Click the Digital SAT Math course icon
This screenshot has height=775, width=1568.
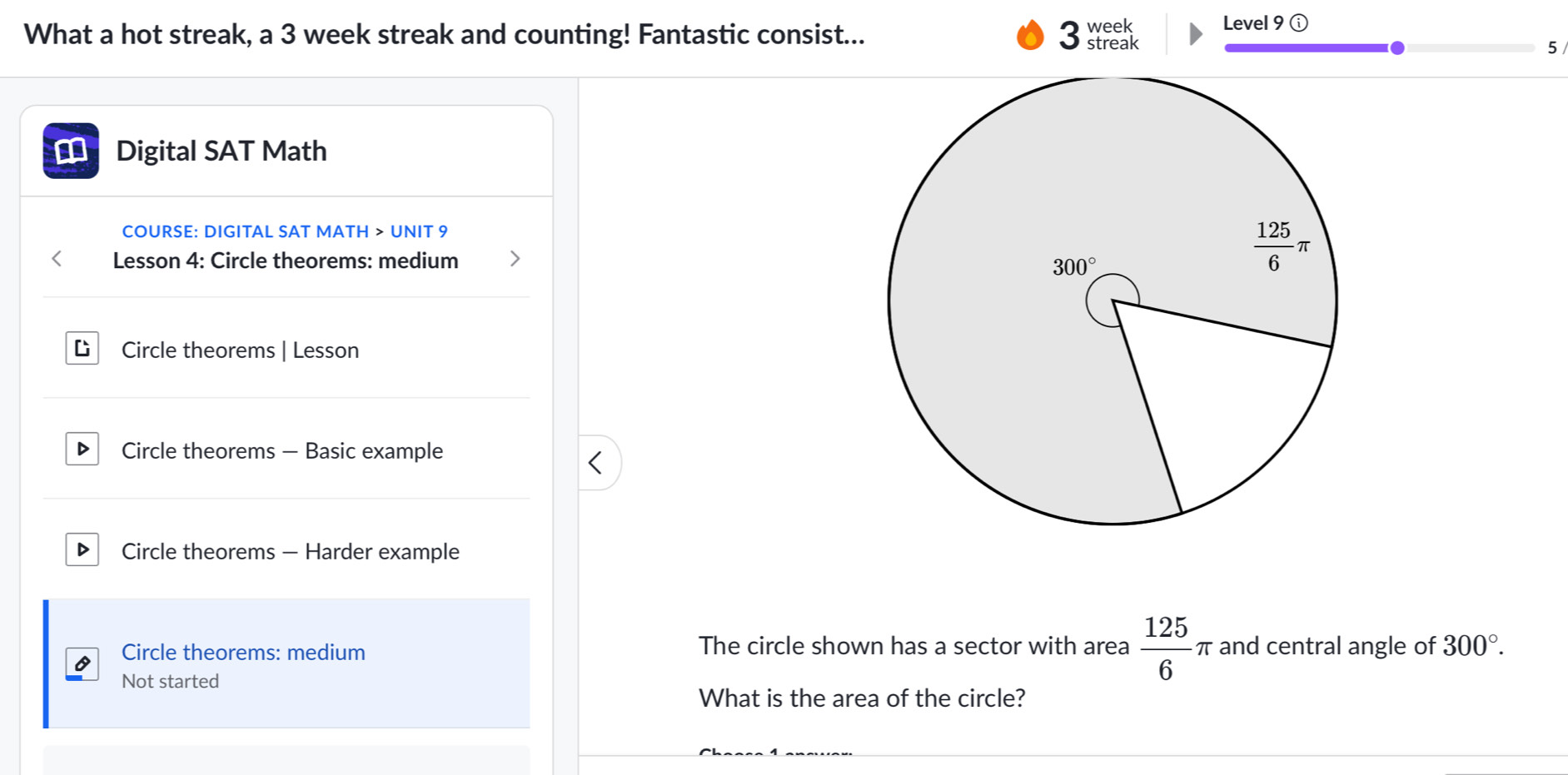point(71,152)
